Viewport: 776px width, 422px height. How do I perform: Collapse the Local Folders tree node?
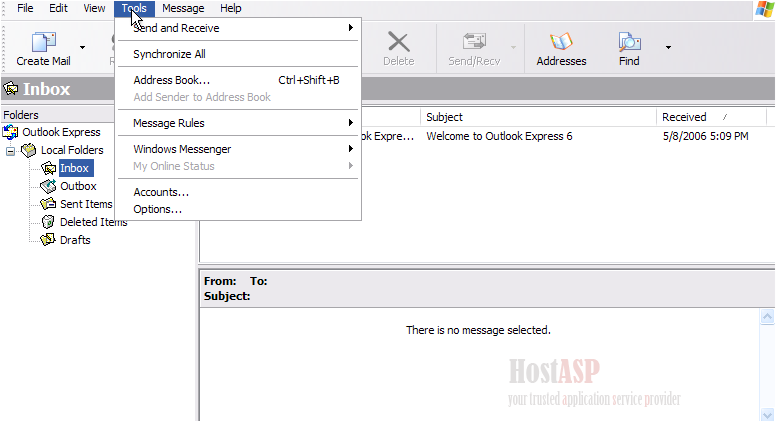click(x=10, y=151)
